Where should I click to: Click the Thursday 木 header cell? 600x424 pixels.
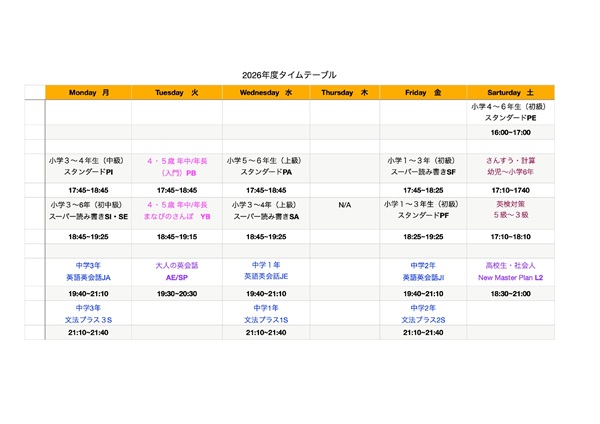(344, 92)
